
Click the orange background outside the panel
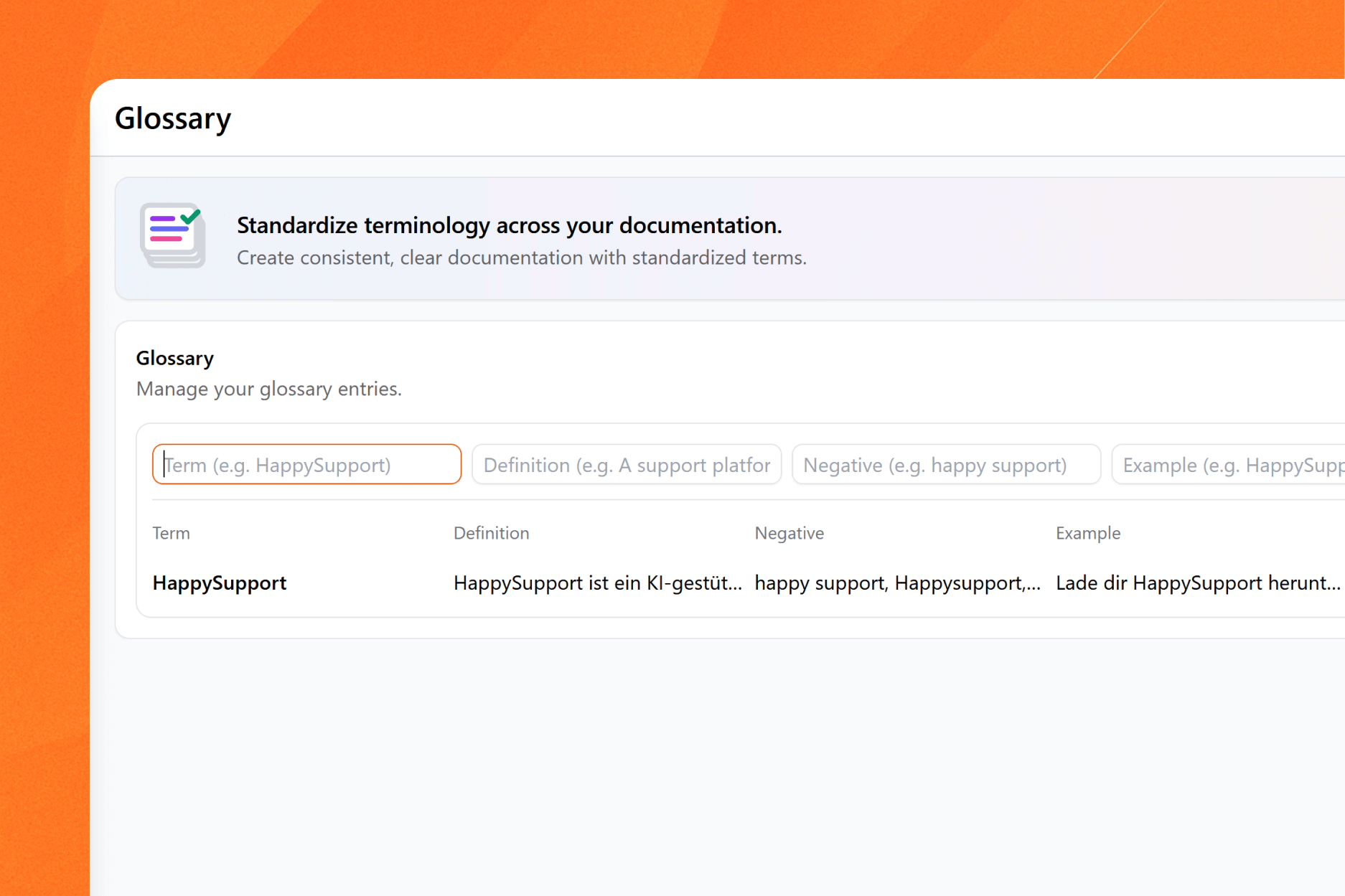pos(43,430)
